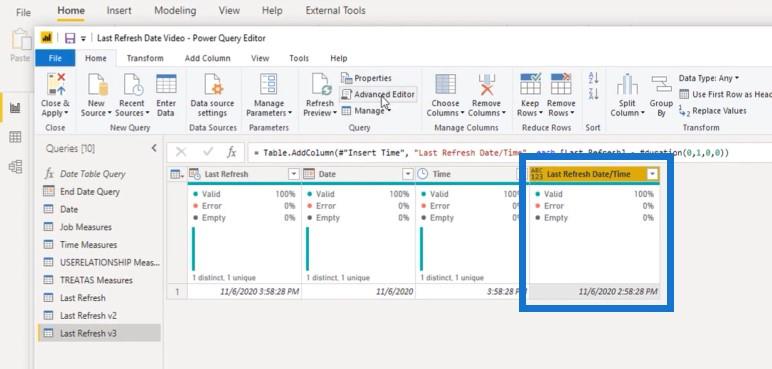Image resolution: width=772 pixels, height=369 pixels.
Task: Change Time column data type icon
Action: (422, 174)
